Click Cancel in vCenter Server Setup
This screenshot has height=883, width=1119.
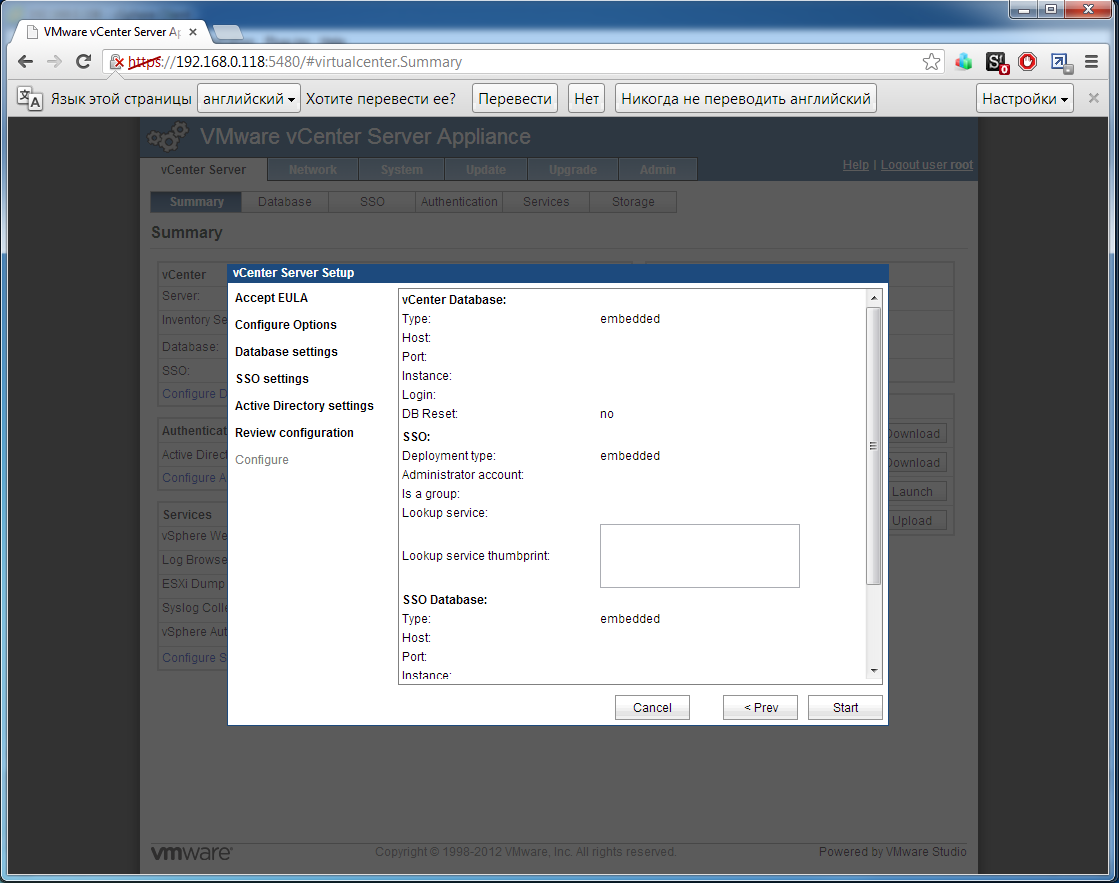coord(652,707)
